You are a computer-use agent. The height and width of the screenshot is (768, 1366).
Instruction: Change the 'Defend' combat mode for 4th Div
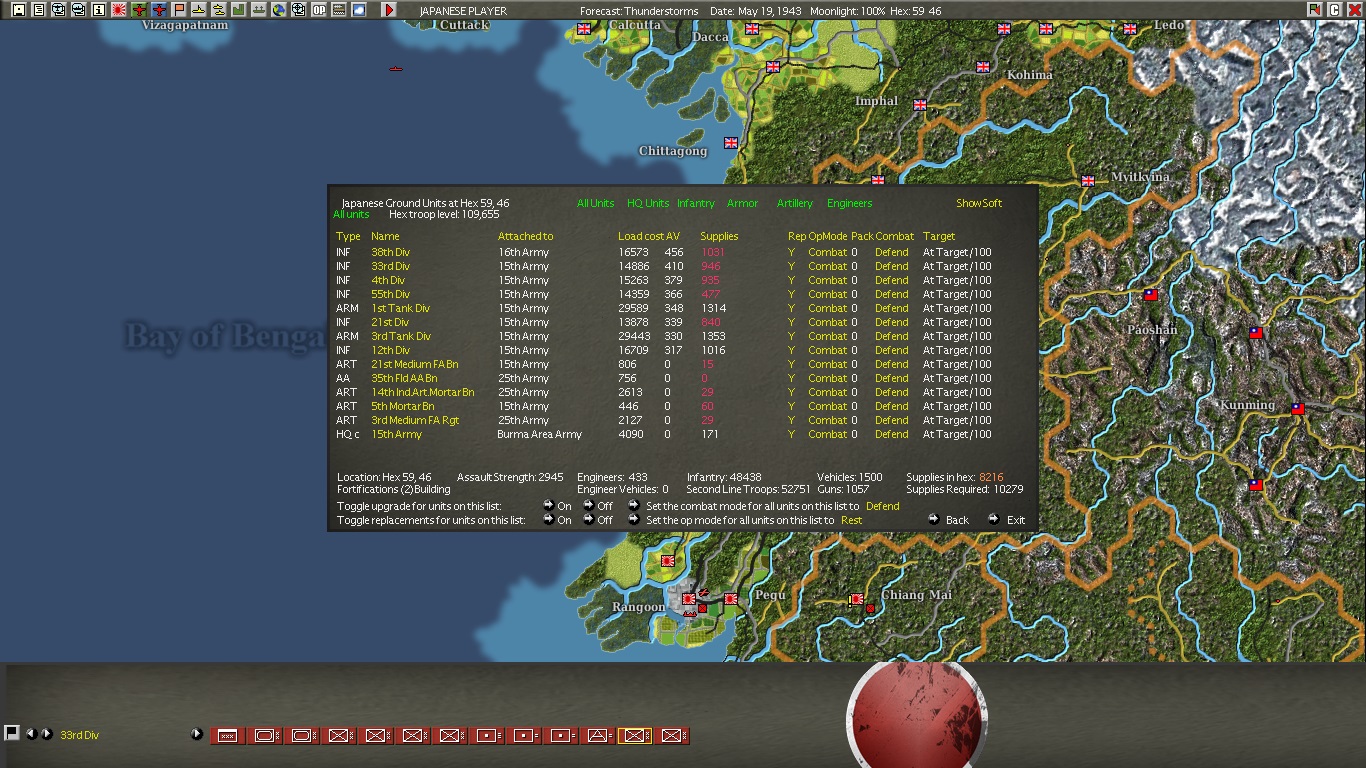tap(892, 281)
